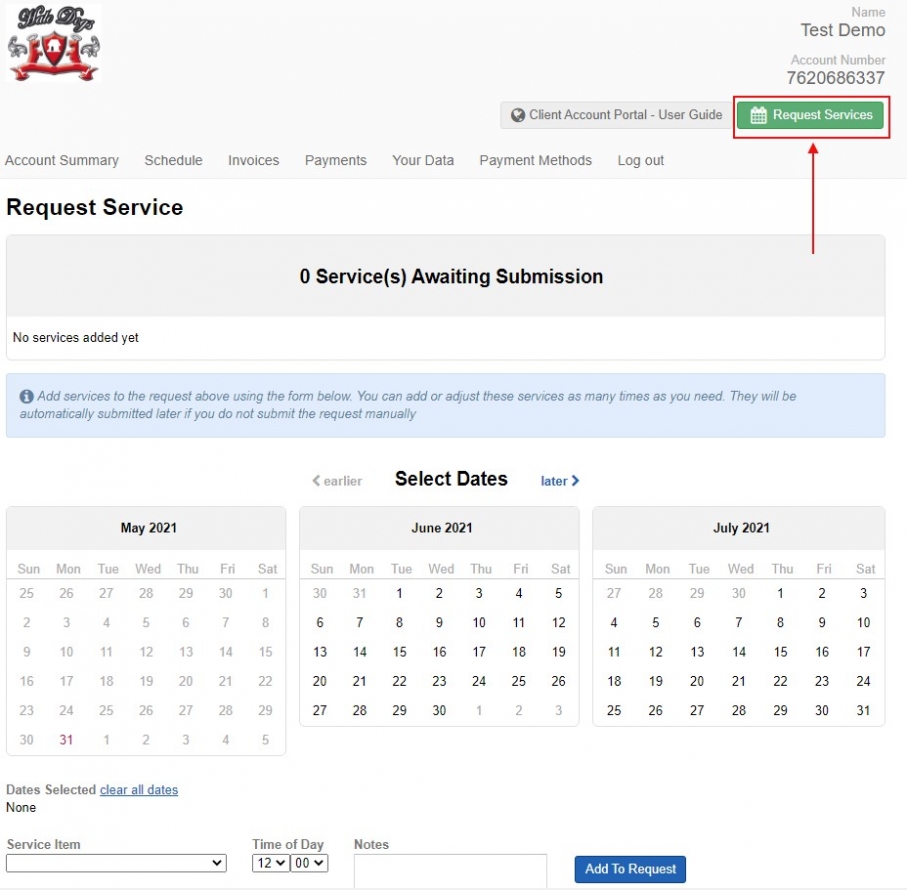Image resolution: width=907 pixels, height=890 pixels.
Task: Log out of the account
Action: click(x=640, y=160)
